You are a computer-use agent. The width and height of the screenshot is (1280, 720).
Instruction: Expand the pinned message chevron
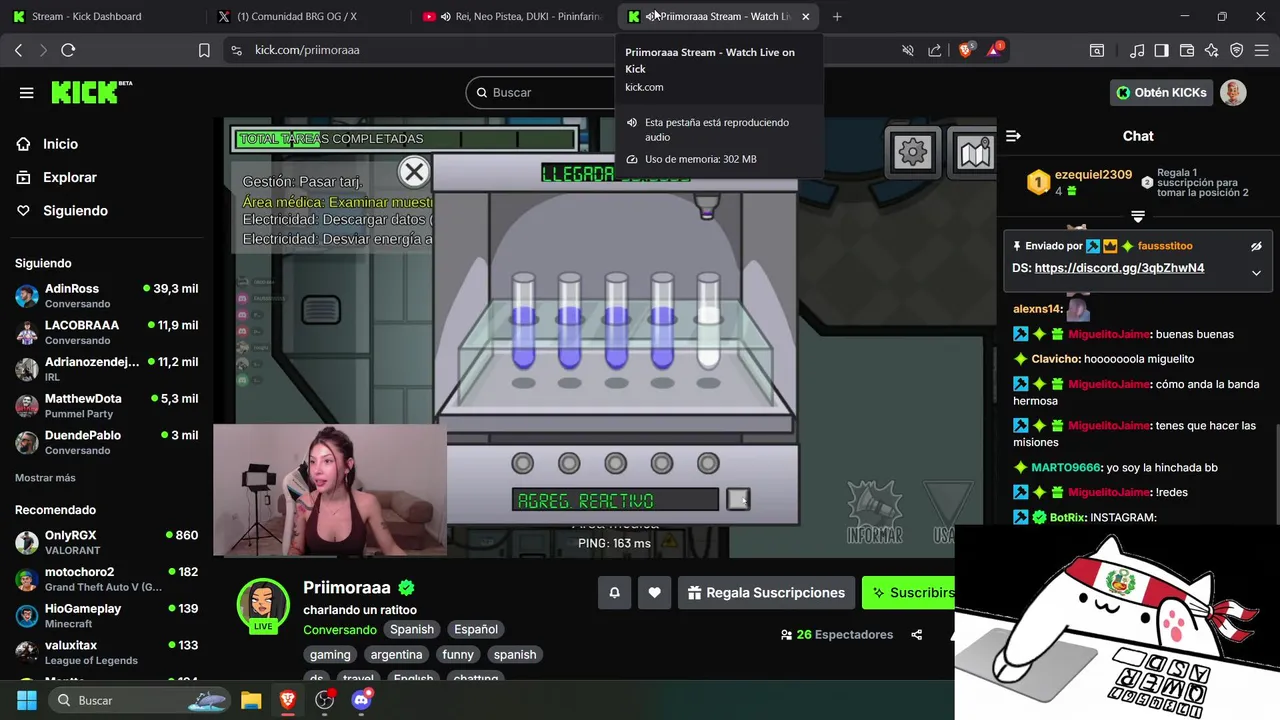point(1256,272)
